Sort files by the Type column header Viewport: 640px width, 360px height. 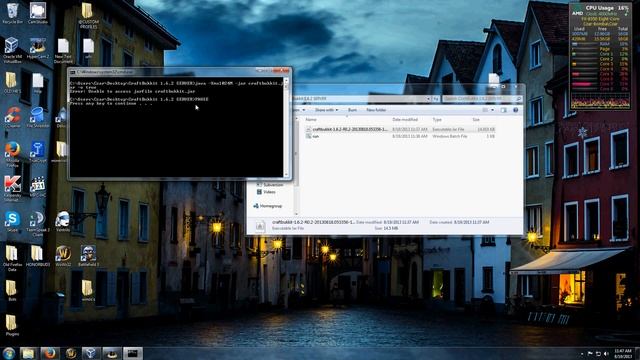(x=437, y=120)
